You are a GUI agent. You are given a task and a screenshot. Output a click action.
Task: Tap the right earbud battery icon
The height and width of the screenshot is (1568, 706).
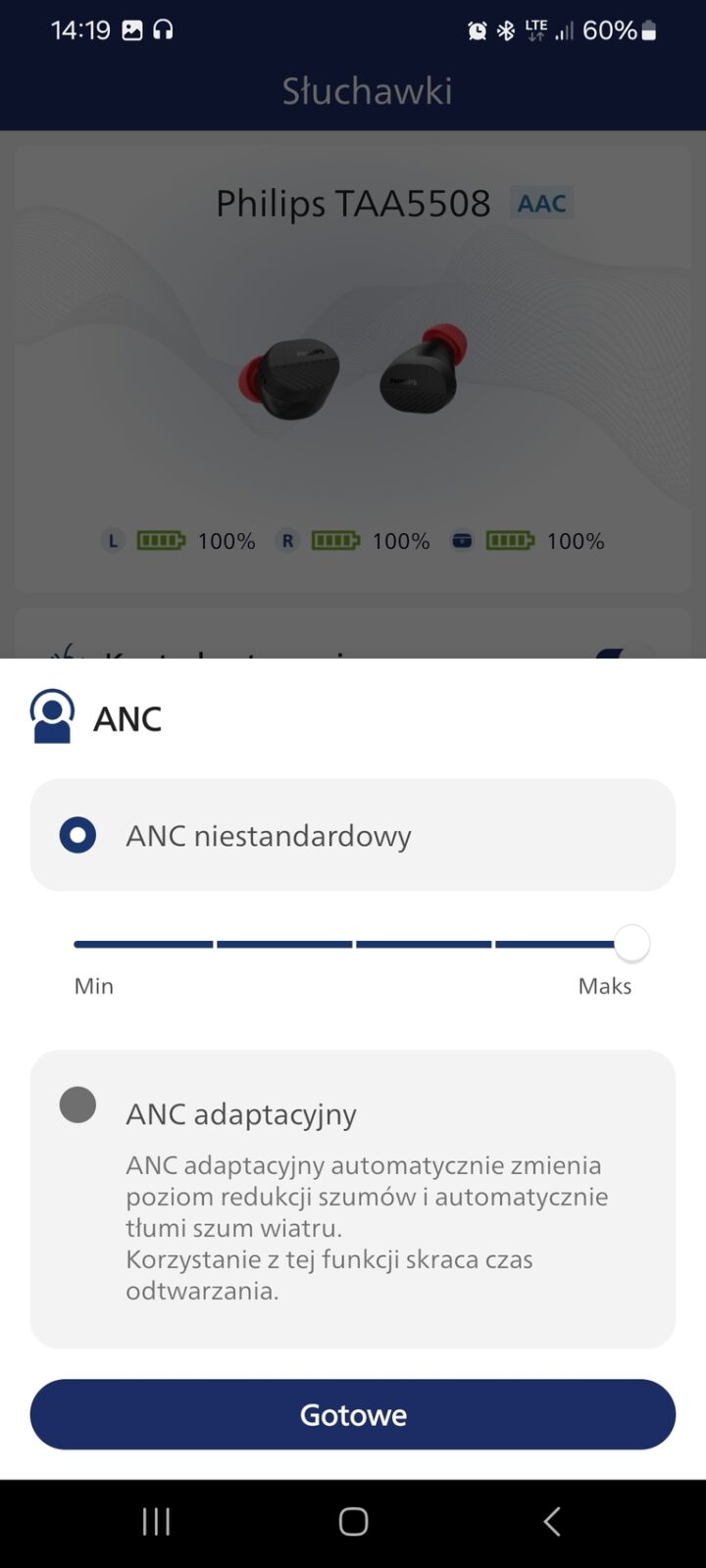coord(335,540)
